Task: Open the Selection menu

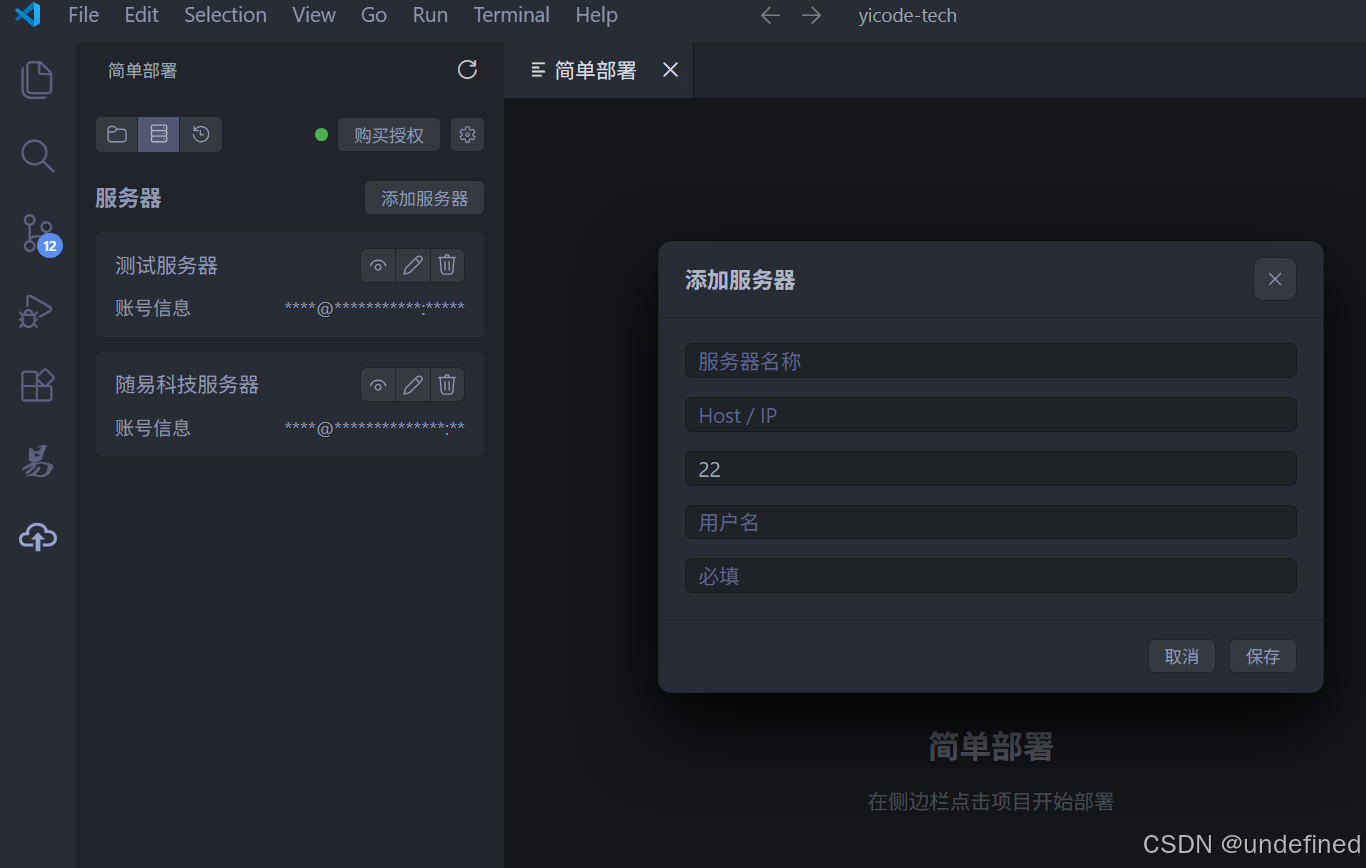Action: pos(225,15)
